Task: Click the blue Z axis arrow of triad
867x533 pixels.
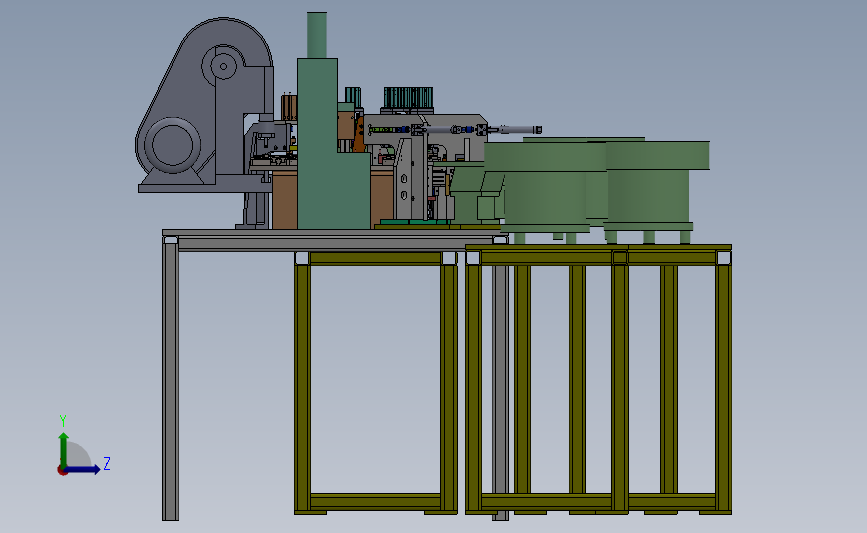Action: pos(83,469)
